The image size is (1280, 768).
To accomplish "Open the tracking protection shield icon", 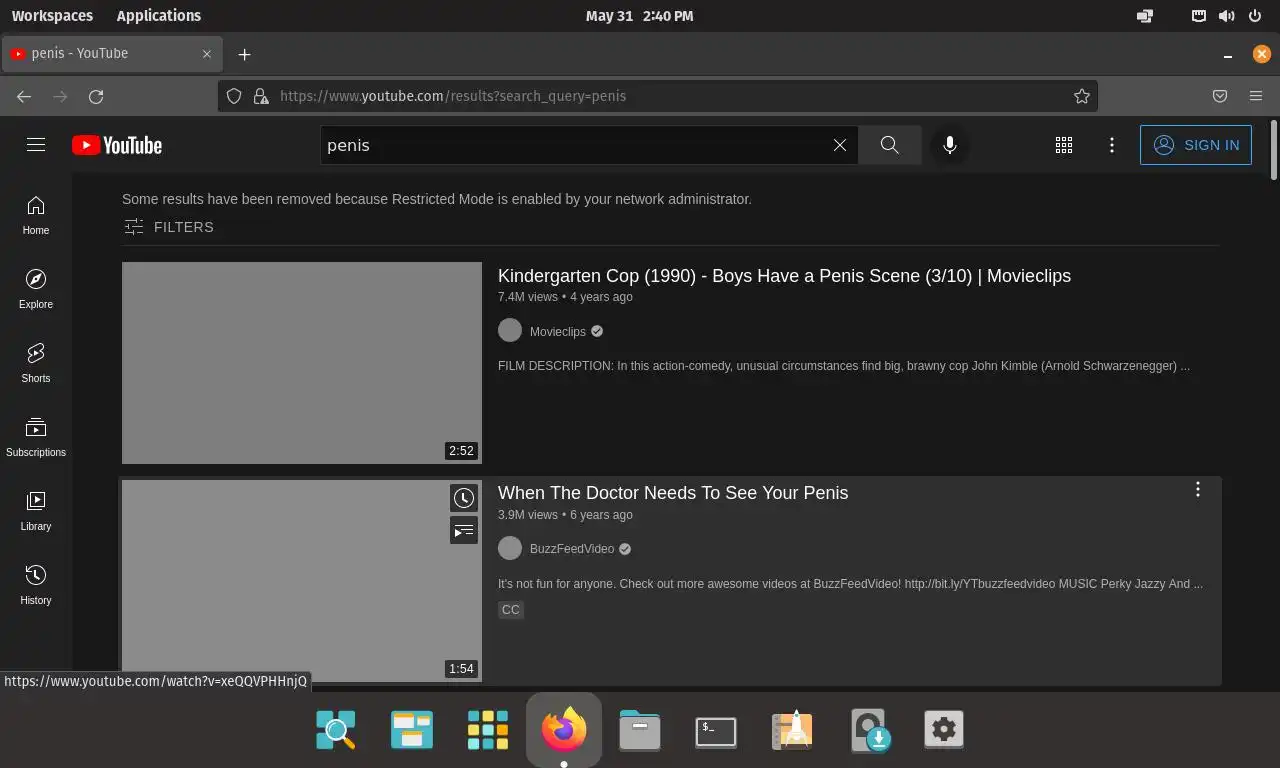I will pos(234,96).
